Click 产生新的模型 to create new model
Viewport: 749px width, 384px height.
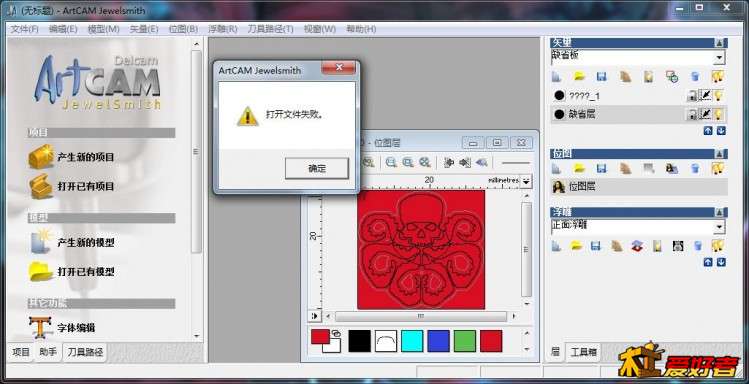(72, 242)
